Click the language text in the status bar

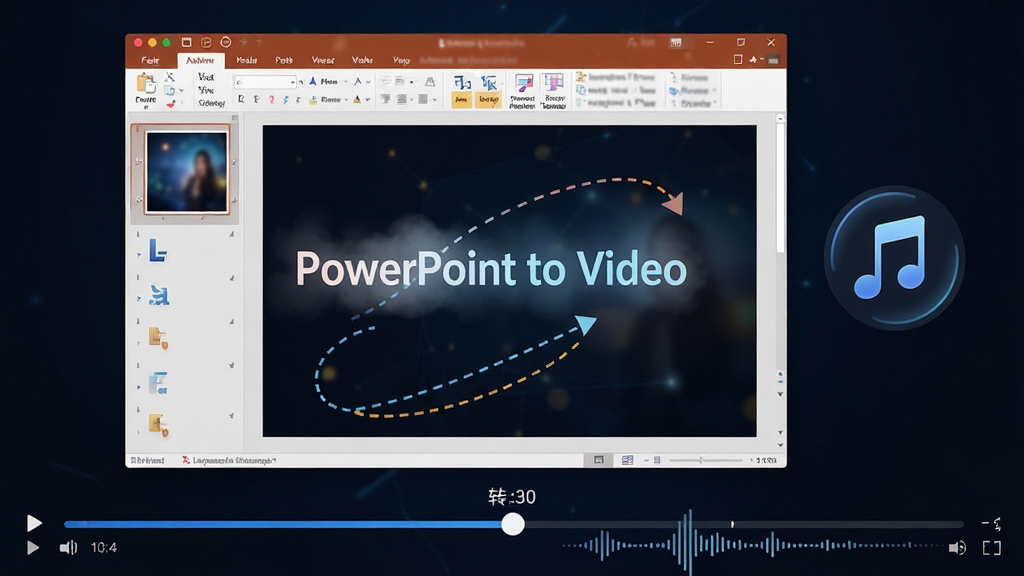point(234,460)
